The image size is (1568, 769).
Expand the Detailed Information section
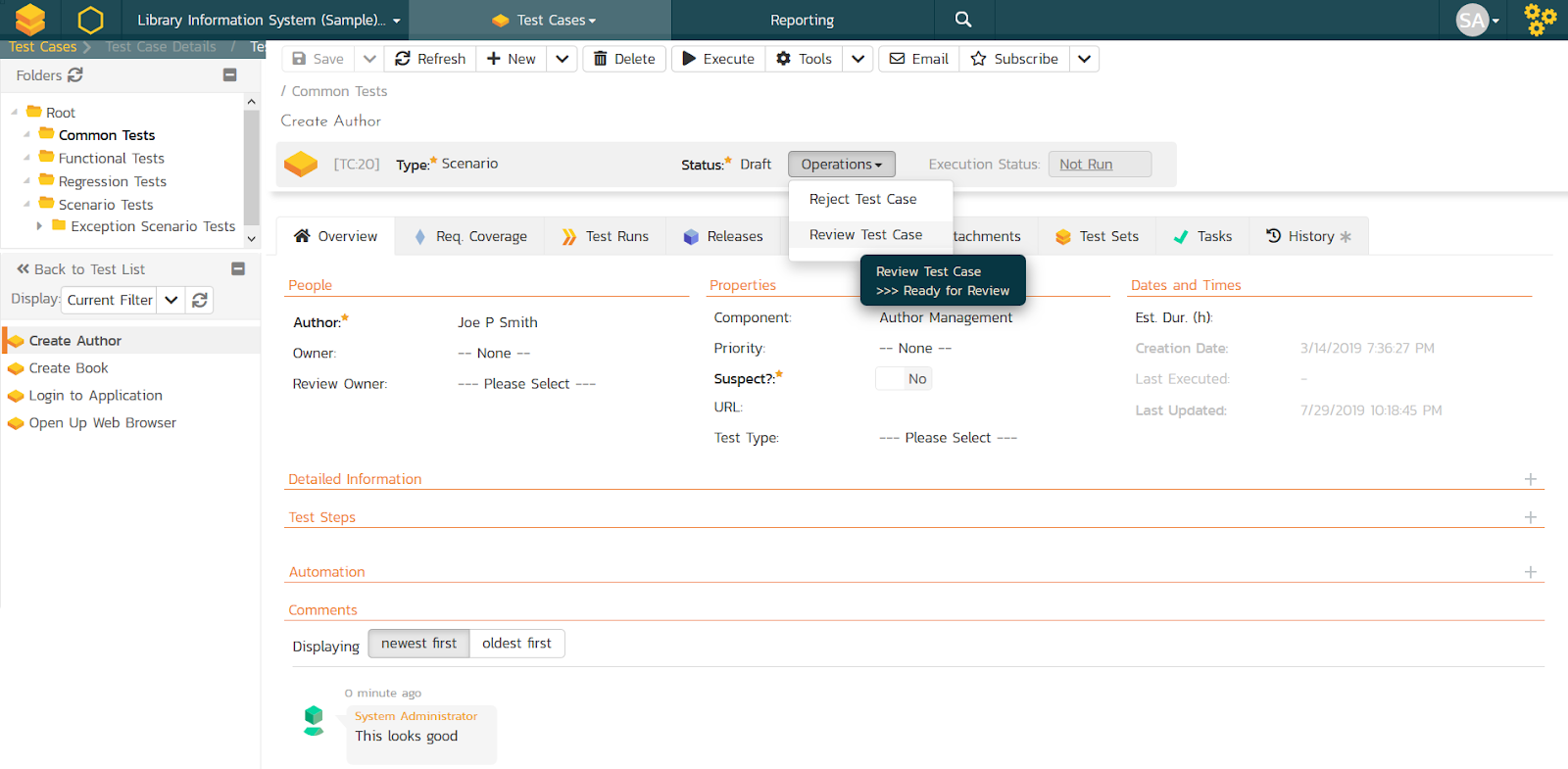[1530, 479]
